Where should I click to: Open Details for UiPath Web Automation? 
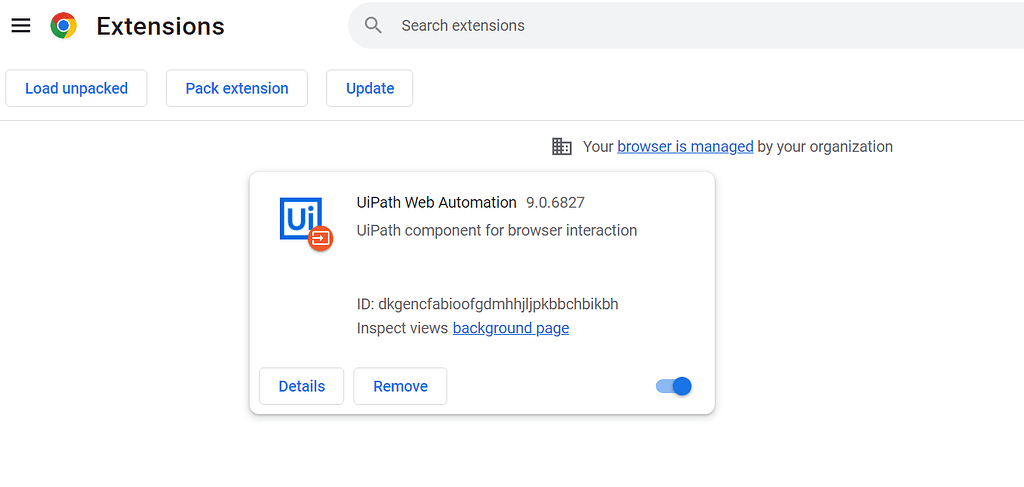click(x=301, y=386)
